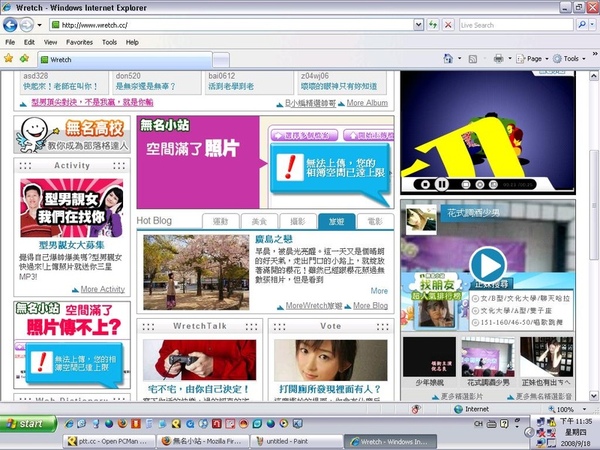Click the Add to Favorites star-plus icon
This screenshot has height=450, width=600.
pos(24,58)
